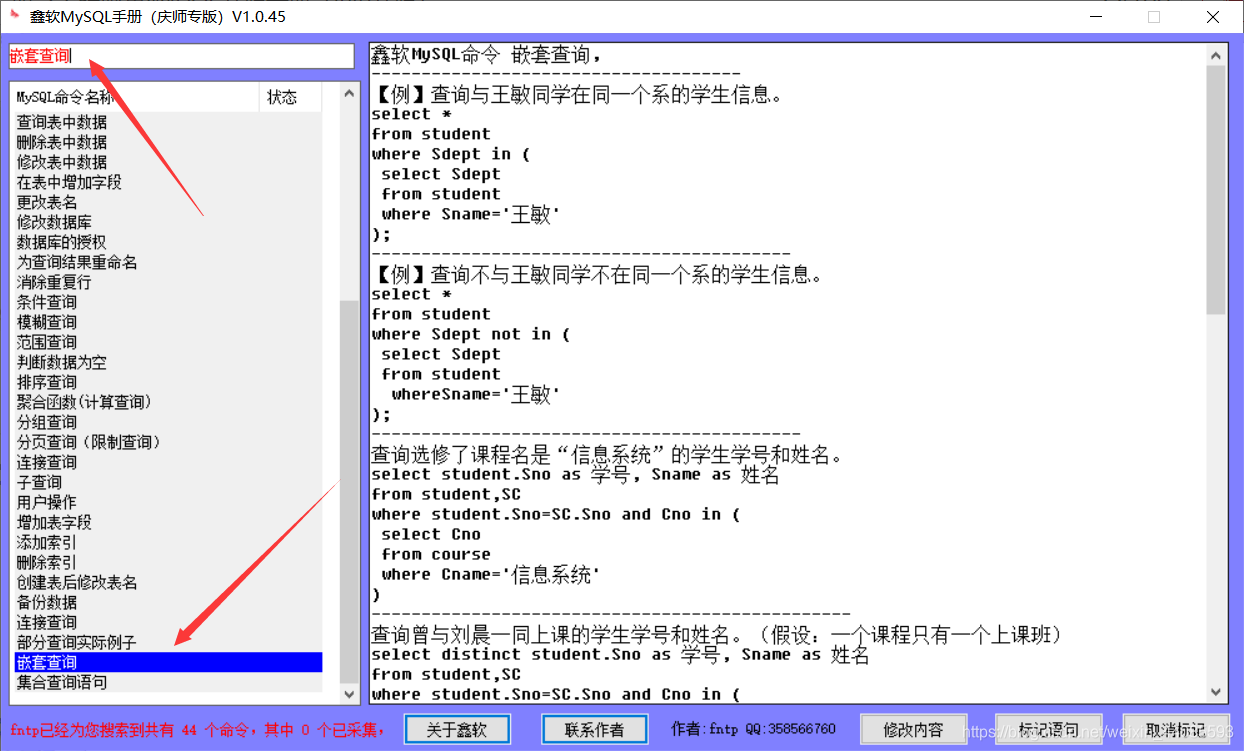The width and height of the screenshot is (1244, 751).
Task: Select the highlighted 嵌套查询 row
Action: click(x=168, y=662)
